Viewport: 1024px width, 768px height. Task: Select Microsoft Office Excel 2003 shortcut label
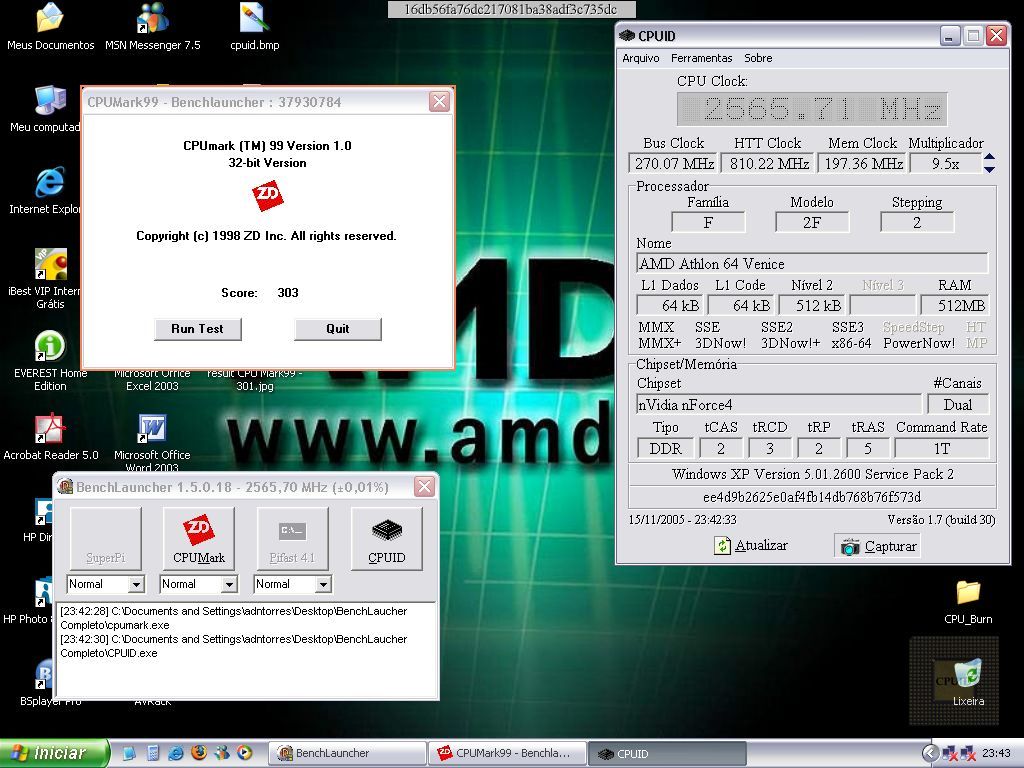(x=152, y=379)
